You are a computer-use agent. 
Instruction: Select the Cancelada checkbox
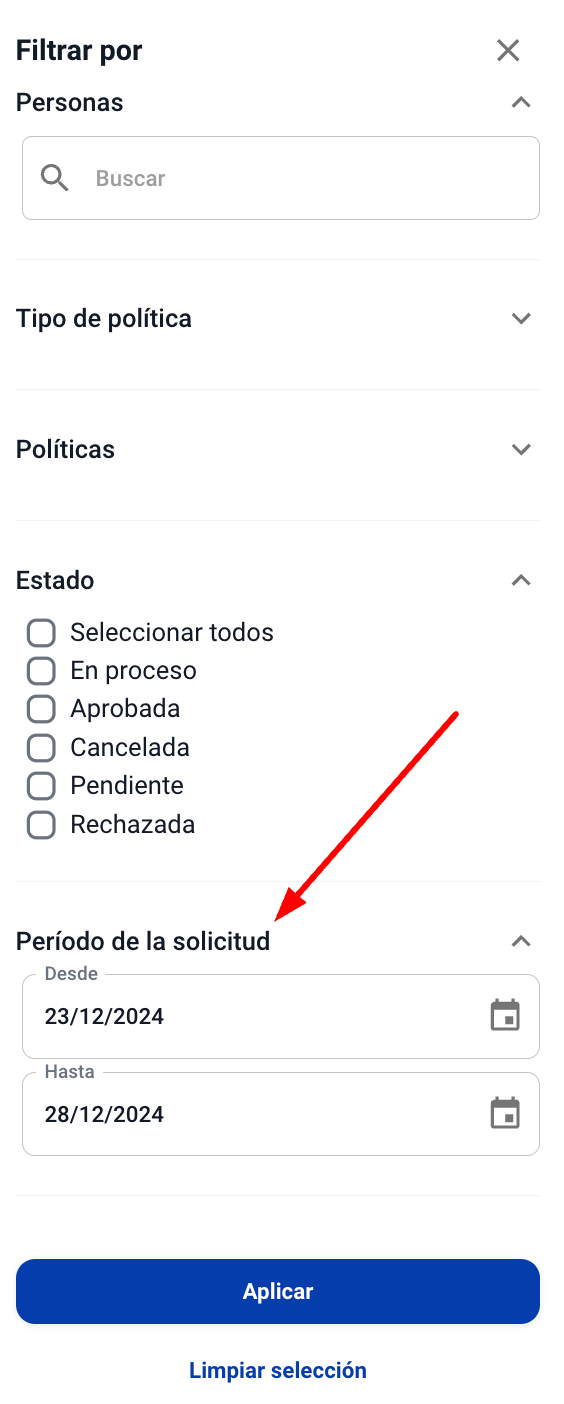click(x=41, y=748)
